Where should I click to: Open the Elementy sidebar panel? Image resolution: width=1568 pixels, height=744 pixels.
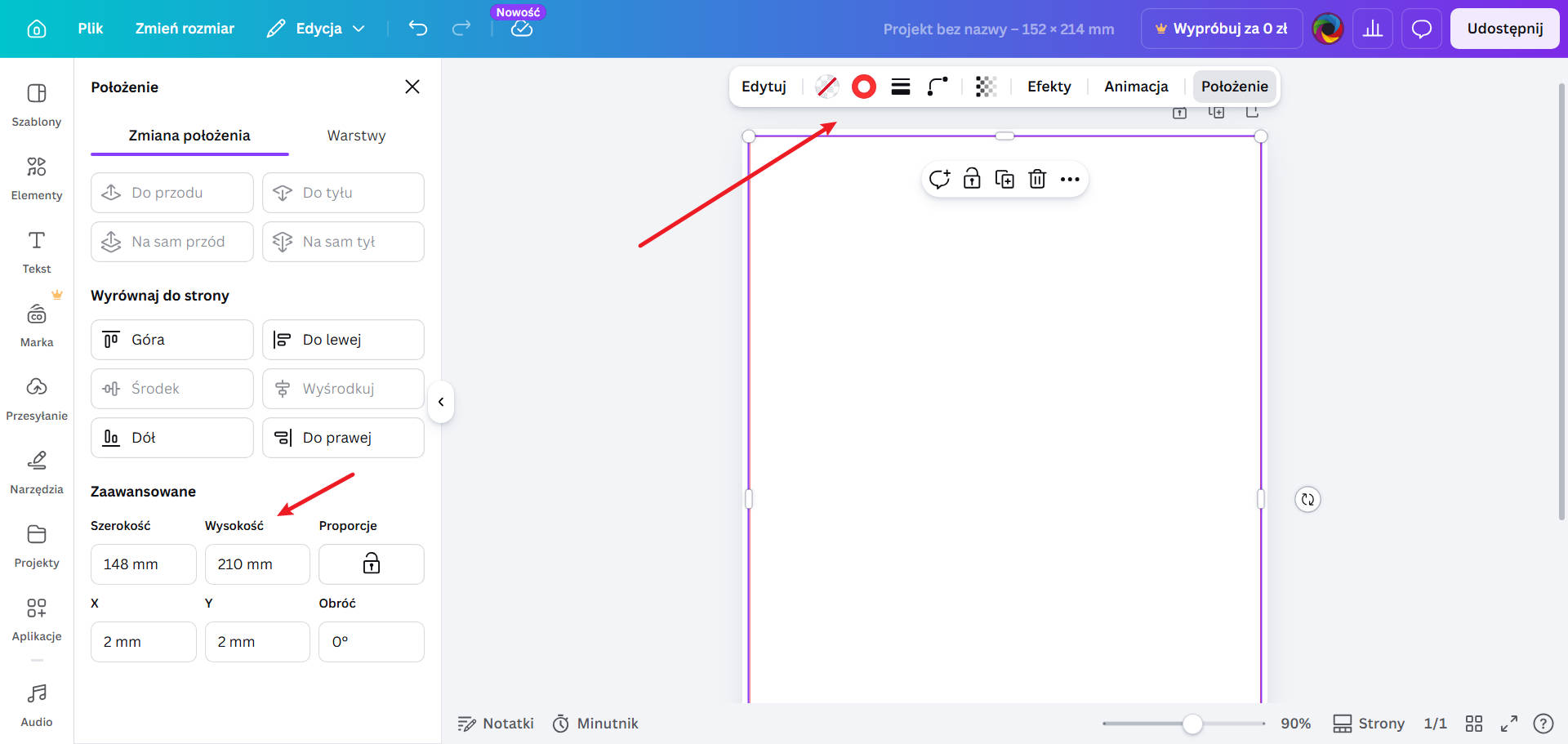[36, 178]
